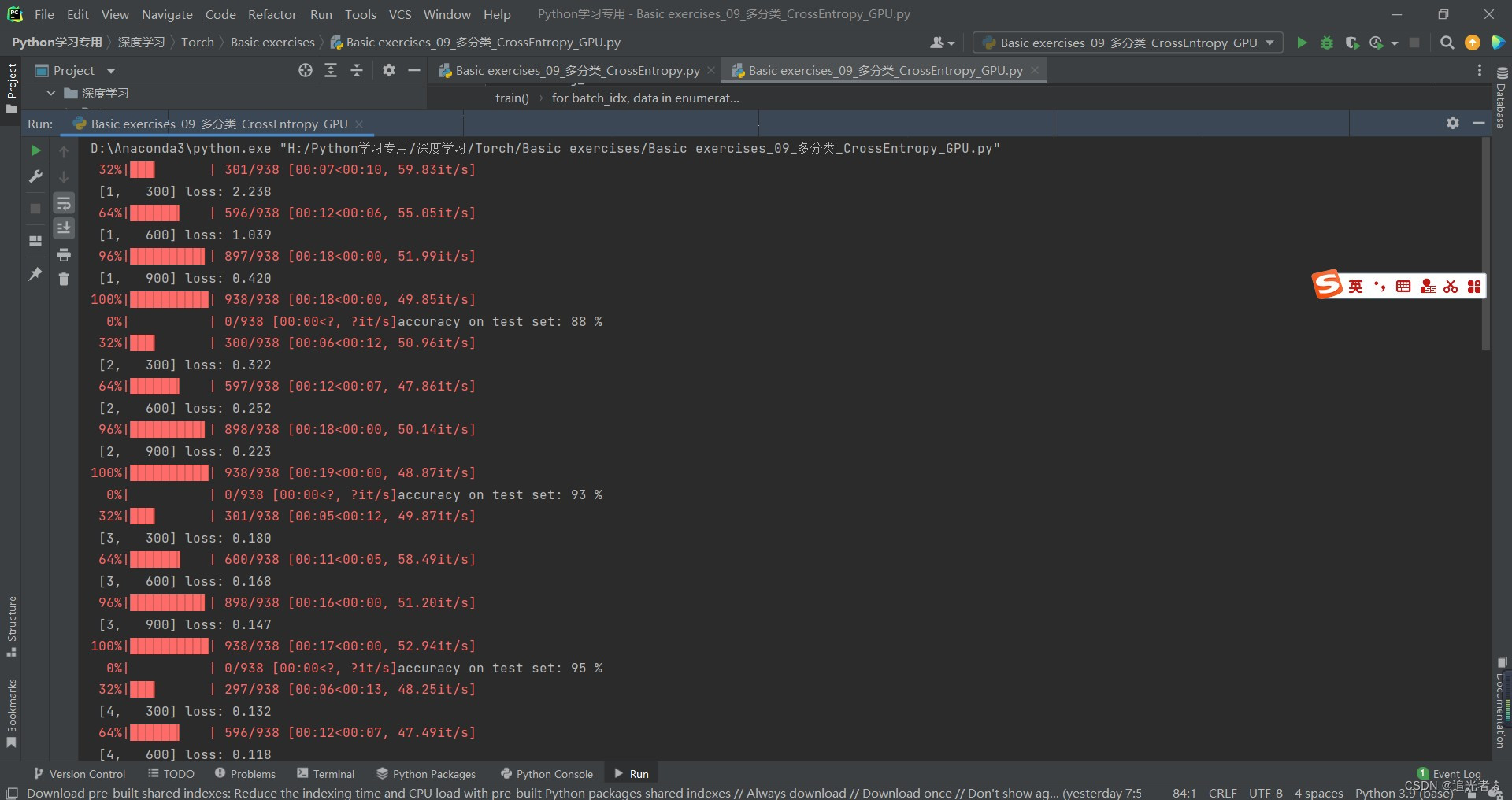Open the Event Log
The height and width of the screenshot is (800, 1512).
1449,773
